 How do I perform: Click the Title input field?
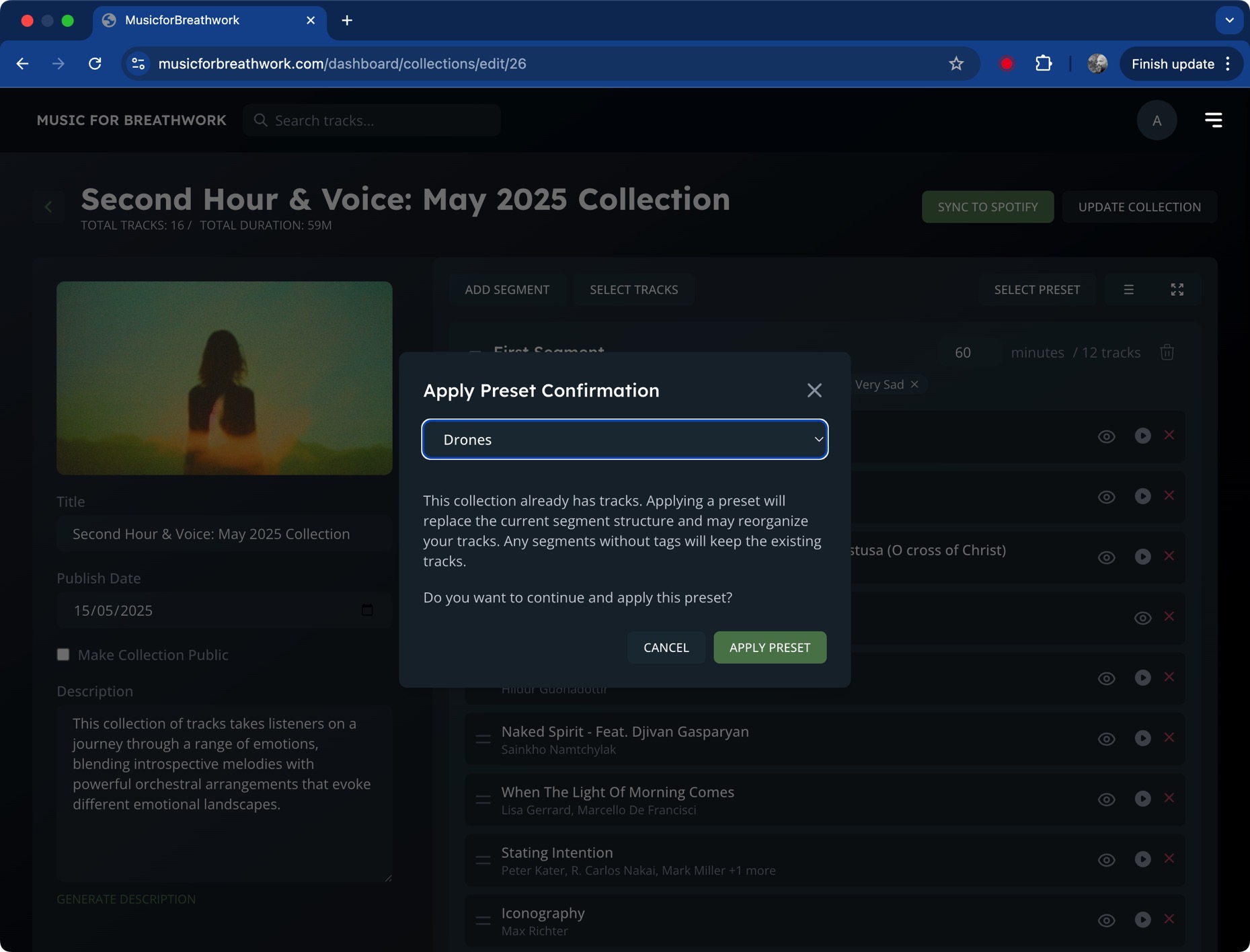(224, 534)
